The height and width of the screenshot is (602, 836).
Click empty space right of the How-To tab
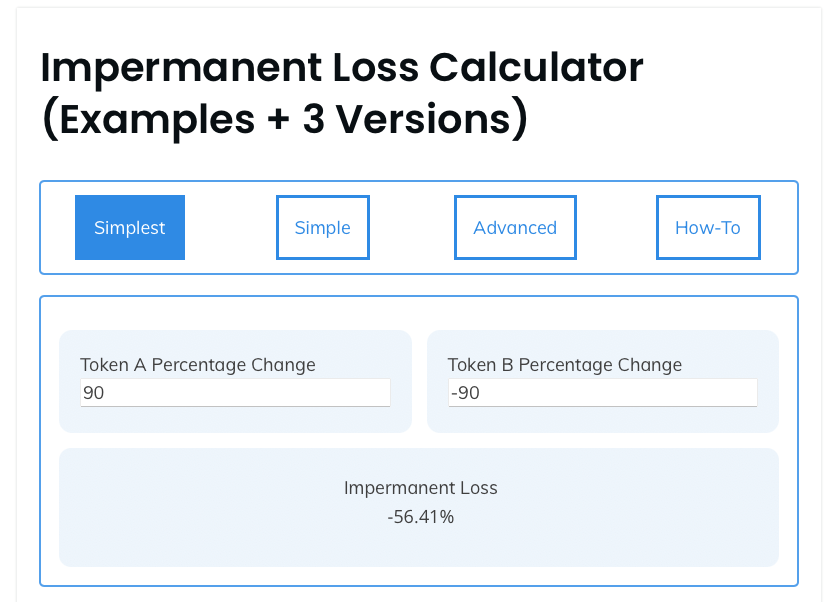coord(778,227)
